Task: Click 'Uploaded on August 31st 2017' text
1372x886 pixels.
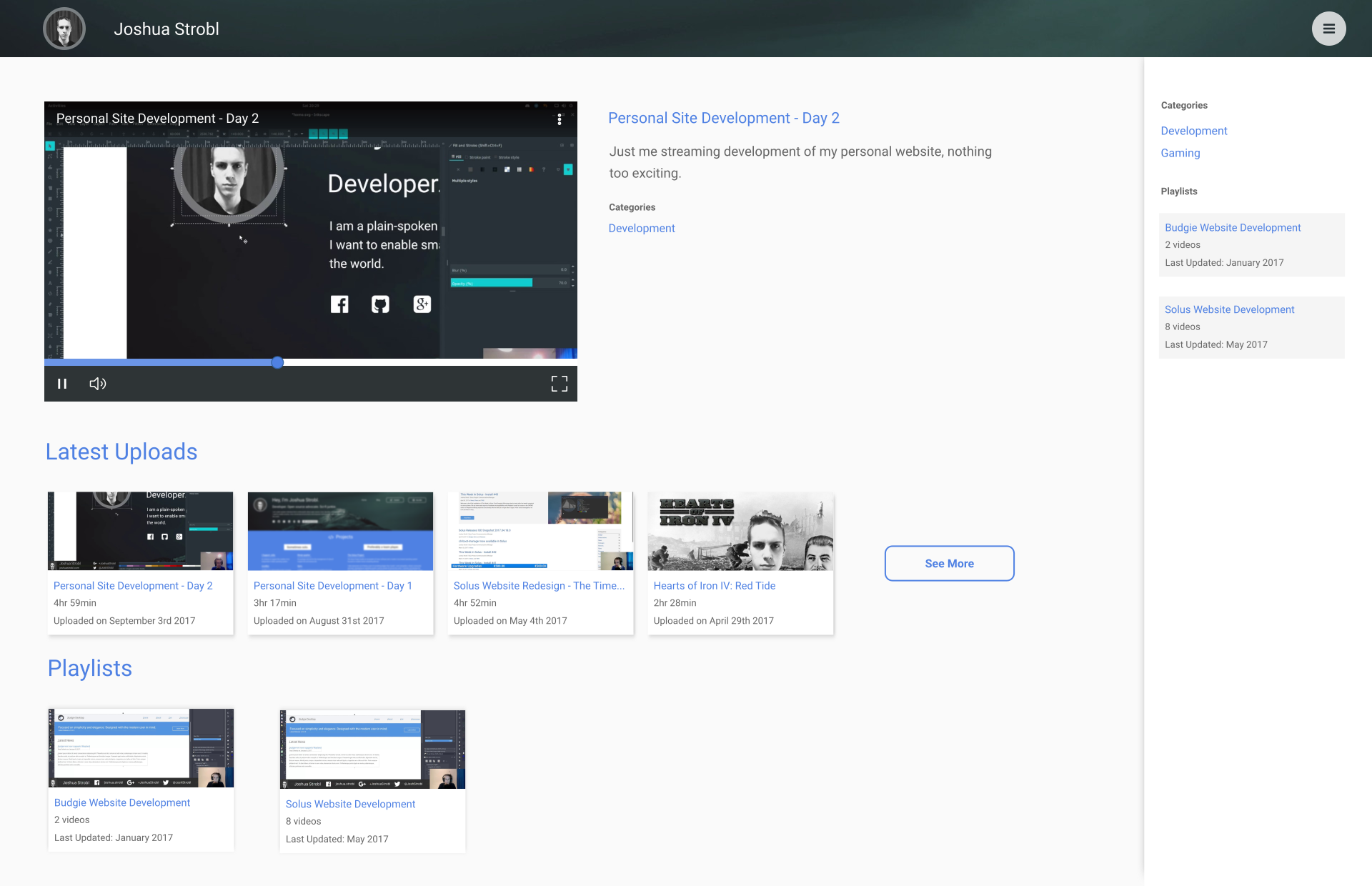Action: [319, 621]
